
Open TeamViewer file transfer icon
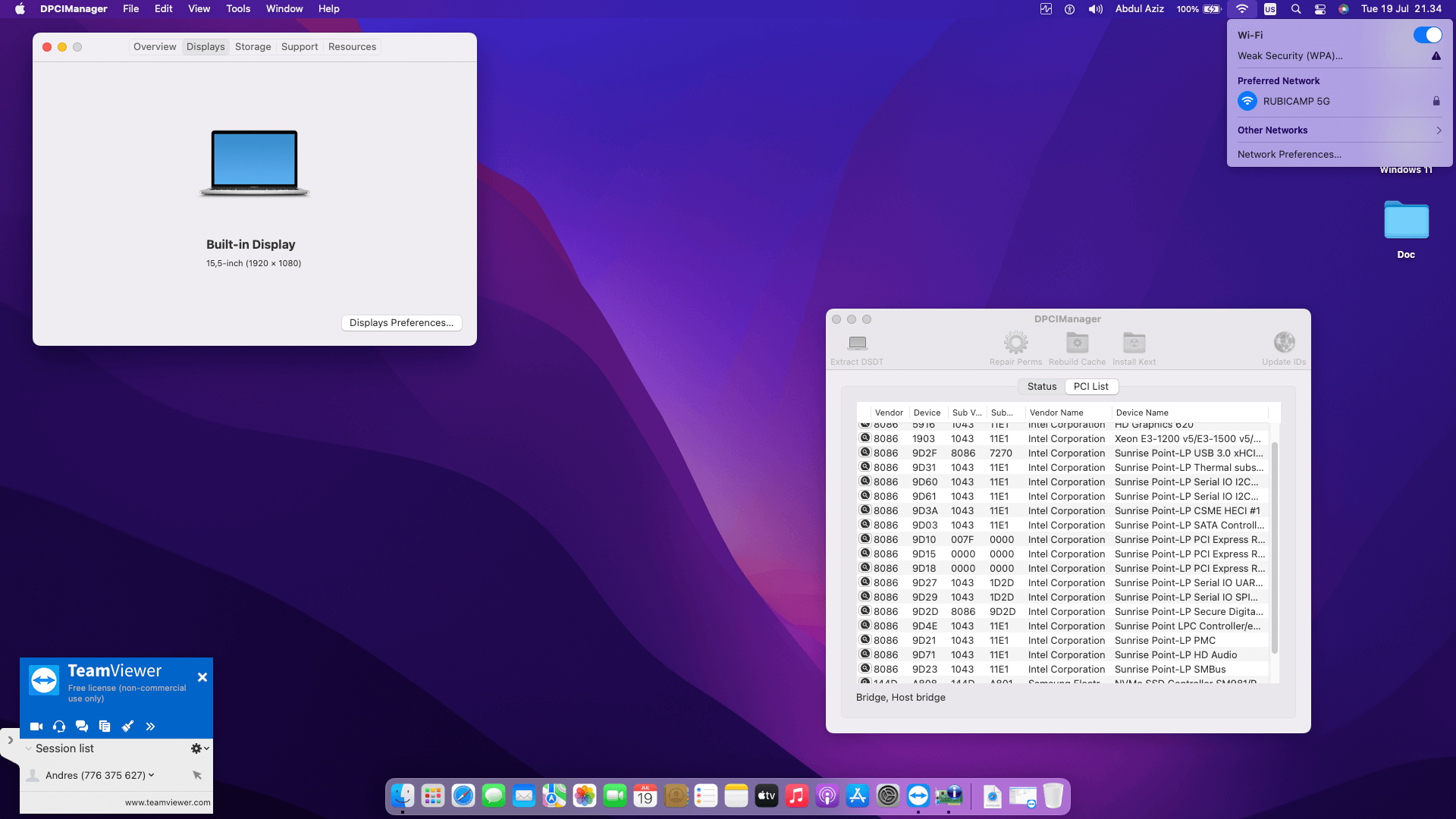pyautogui.click(x=105, y=726)
